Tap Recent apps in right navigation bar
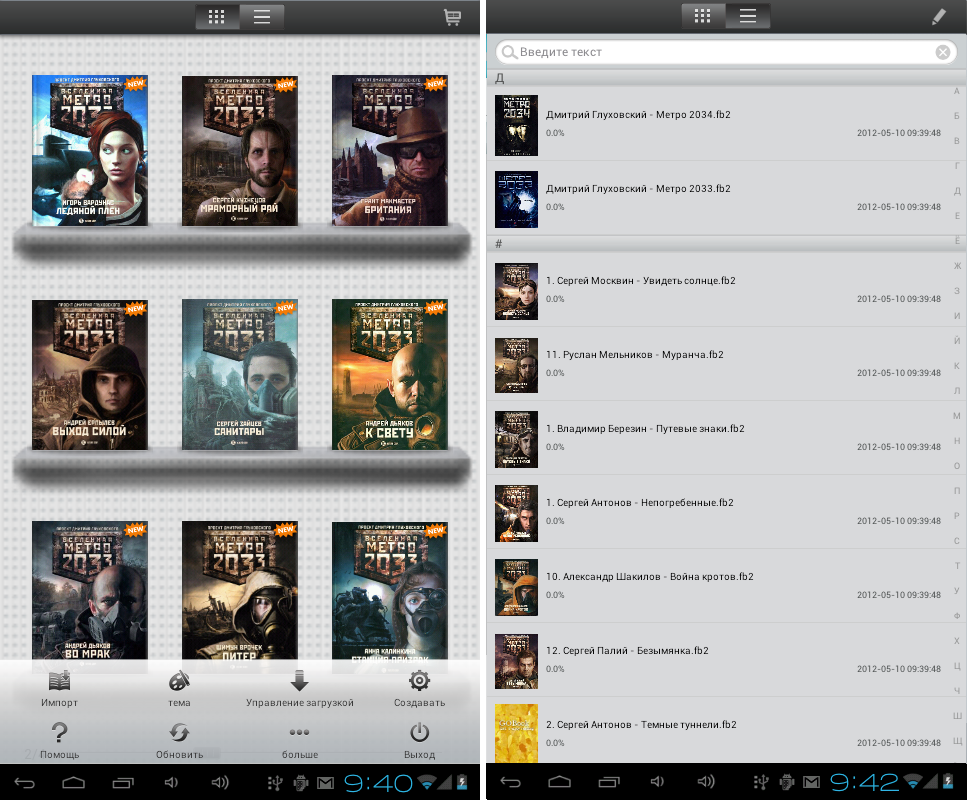This screenshot has height=800, width=967. click(x=609, y=782)
